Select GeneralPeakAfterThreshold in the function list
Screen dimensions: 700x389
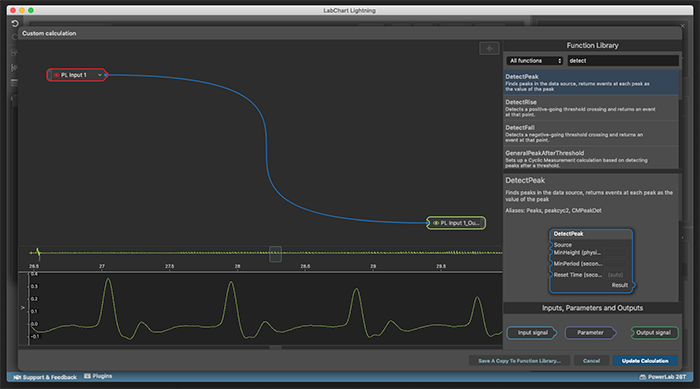tap(591, 158)
